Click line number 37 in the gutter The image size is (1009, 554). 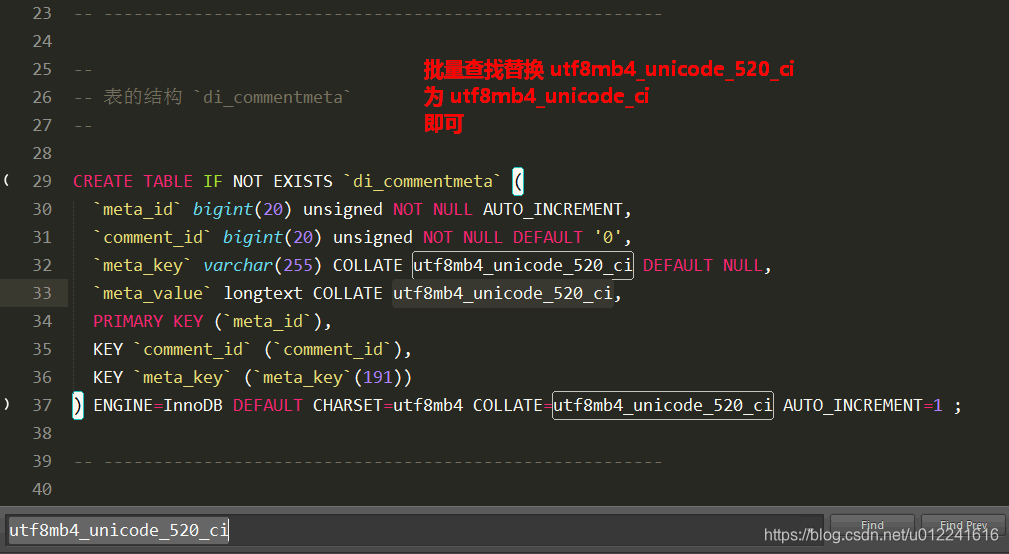pyautogui.click(x=42, y=405)
